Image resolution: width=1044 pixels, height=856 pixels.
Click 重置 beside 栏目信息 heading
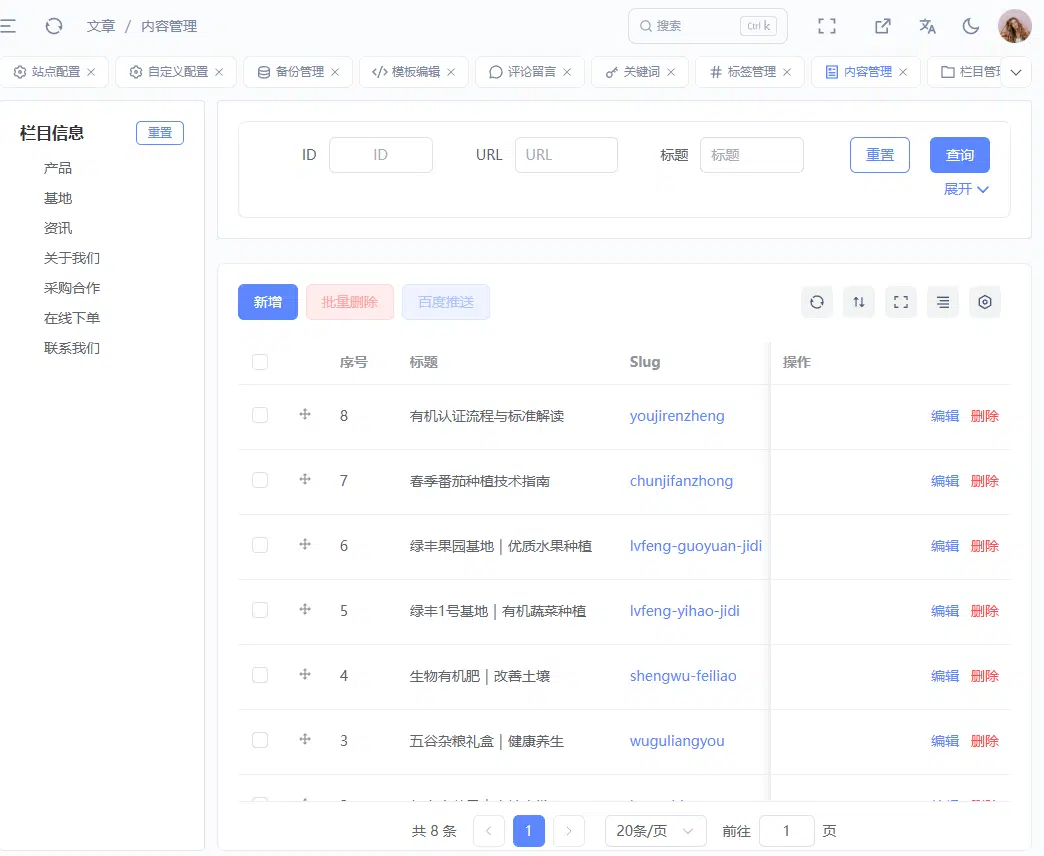click(x=160, y=132)
